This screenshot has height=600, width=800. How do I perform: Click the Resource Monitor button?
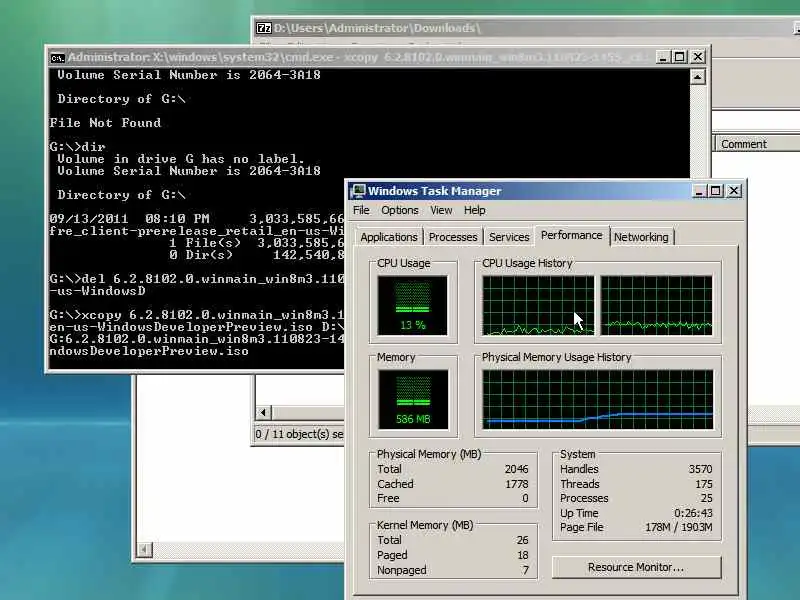(x=636, y=567)
